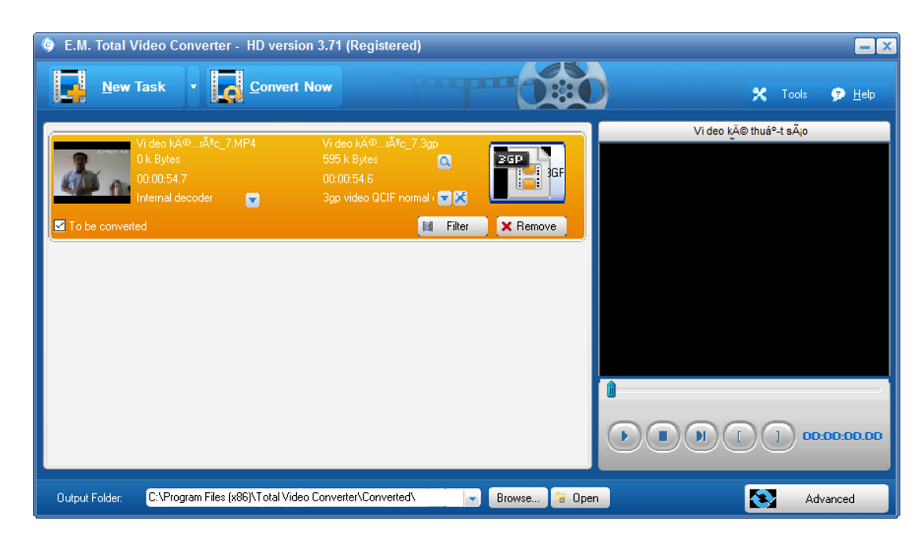Set the clip start bracket marker

point(739,436)
